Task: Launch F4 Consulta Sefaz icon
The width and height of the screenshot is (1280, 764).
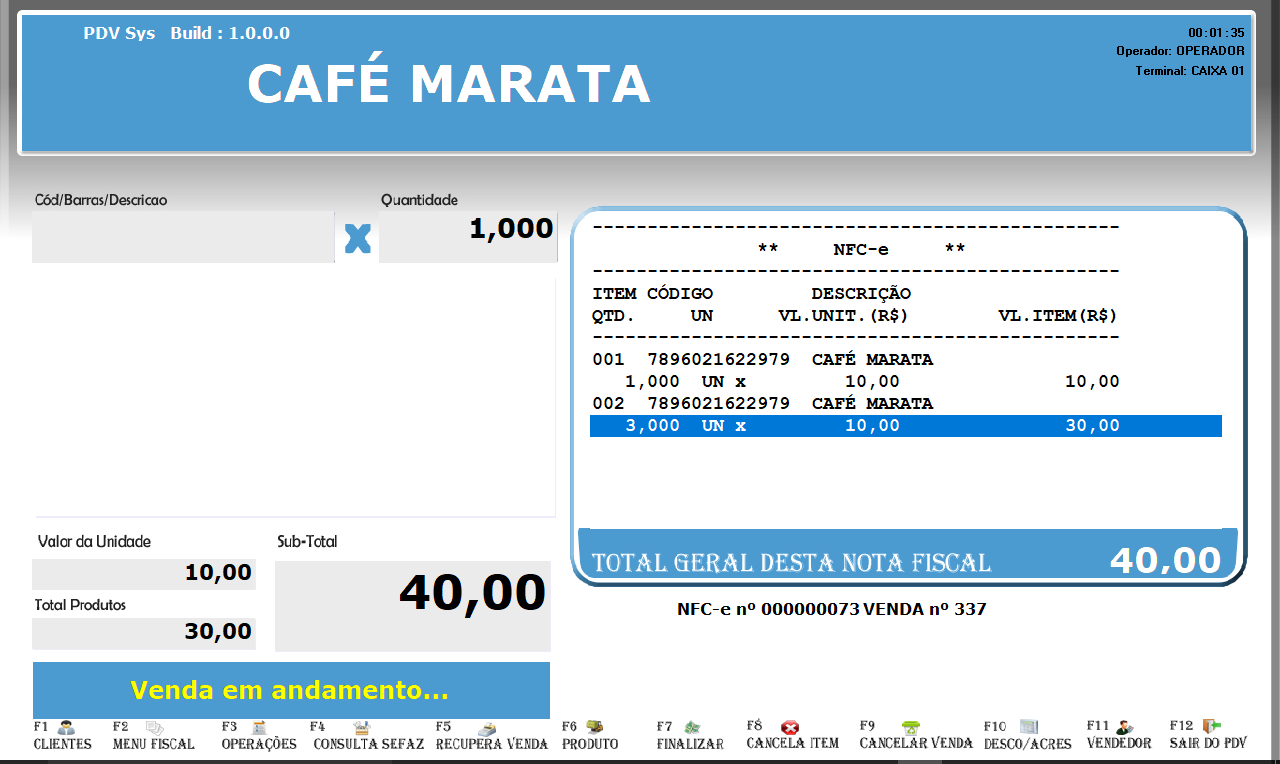Action: (362, 728)
